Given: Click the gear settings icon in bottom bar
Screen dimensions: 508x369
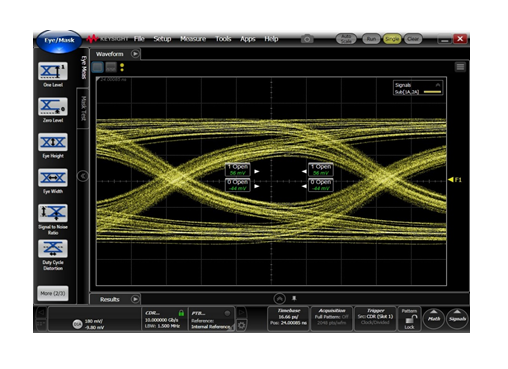Looking at the screenshot, I should tap(242, 324).
